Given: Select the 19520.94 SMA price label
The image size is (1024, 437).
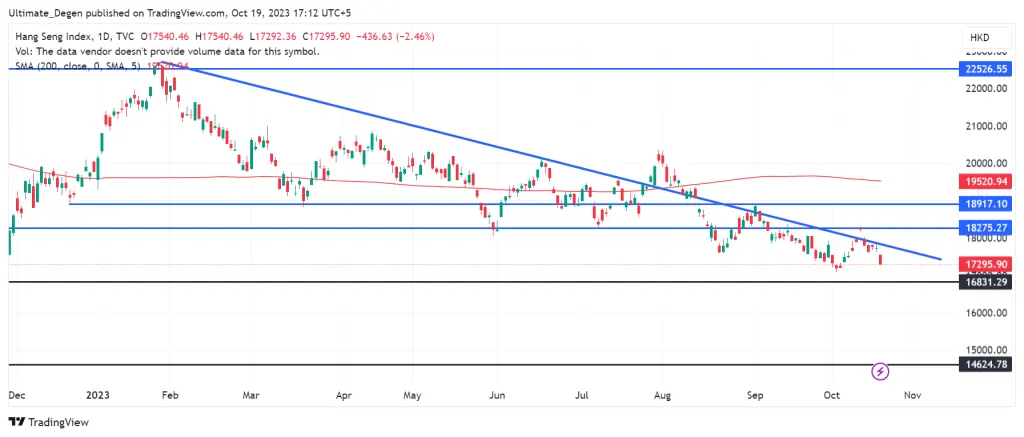Looking at the screenshot, I should (x=987, y=181).
